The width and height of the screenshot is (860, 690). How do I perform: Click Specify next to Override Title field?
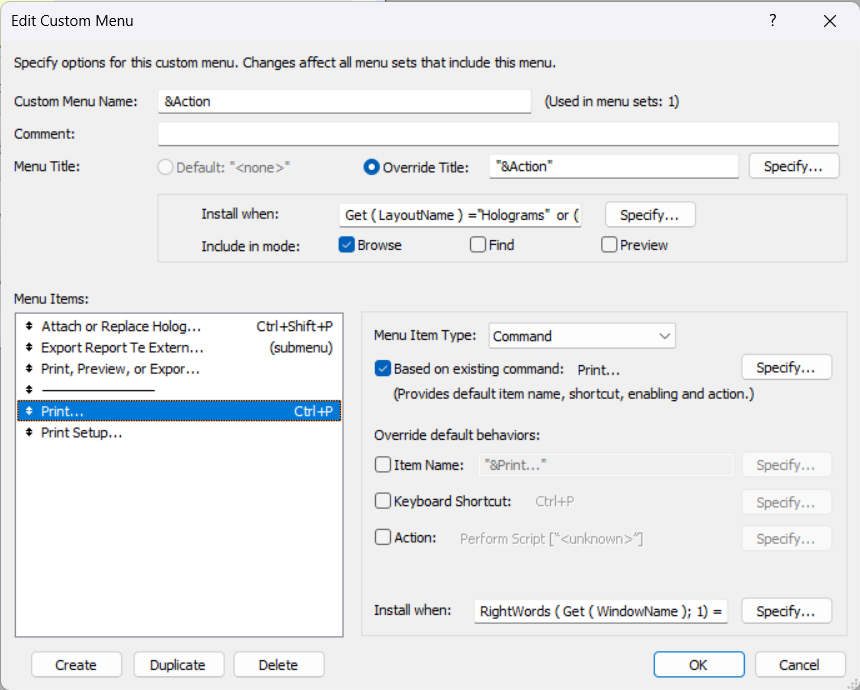[793, 166]
